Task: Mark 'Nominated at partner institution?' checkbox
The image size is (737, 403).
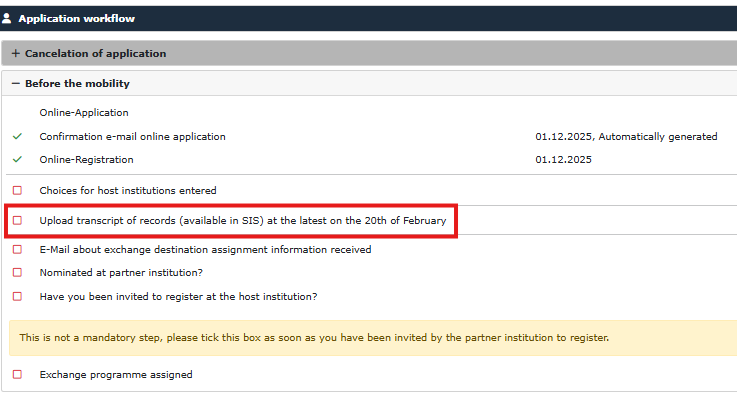Action: tap(17, 272)
